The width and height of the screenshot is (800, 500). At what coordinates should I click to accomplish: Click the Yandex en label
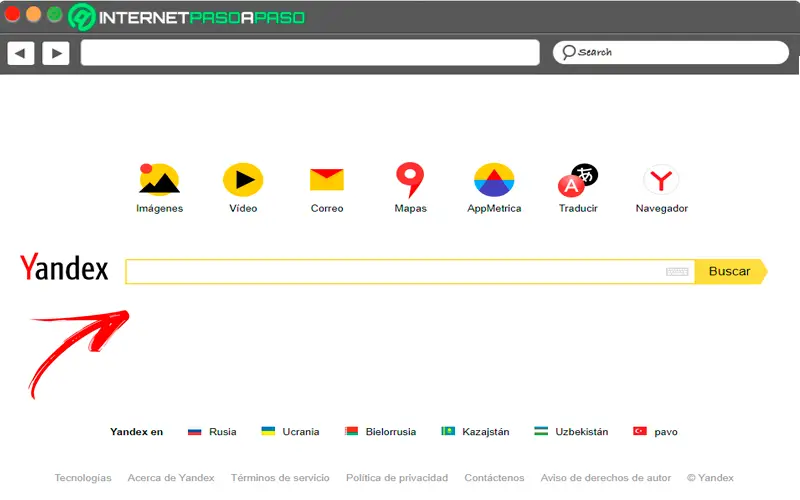pos(136,432)
